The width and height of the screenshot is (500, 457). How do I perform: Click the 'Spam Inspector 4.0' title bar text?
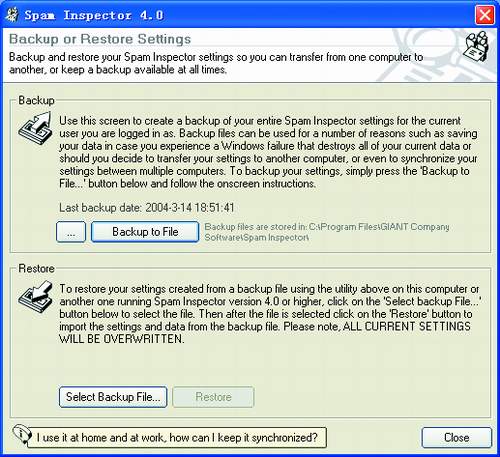(x=94, y=15)
